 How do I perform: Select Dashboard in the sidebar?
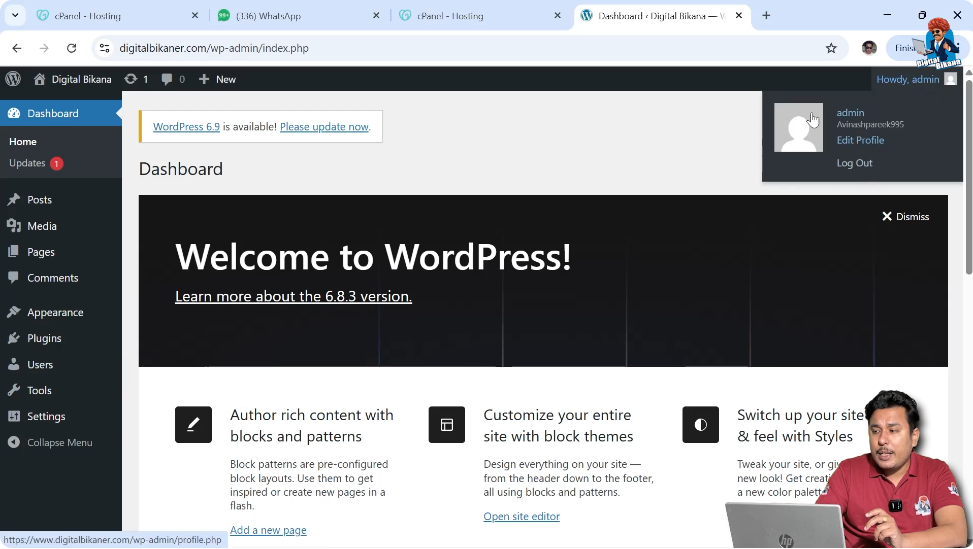[61, 113]
